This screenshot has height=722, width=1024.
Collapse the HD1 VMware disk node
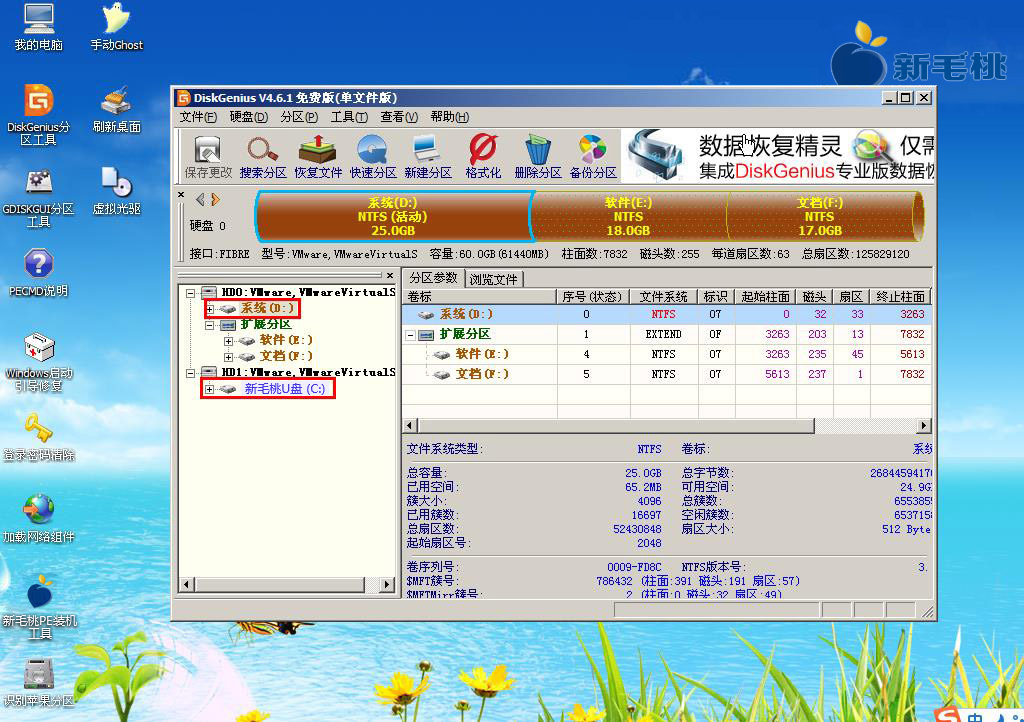click(x=190, y=373)
